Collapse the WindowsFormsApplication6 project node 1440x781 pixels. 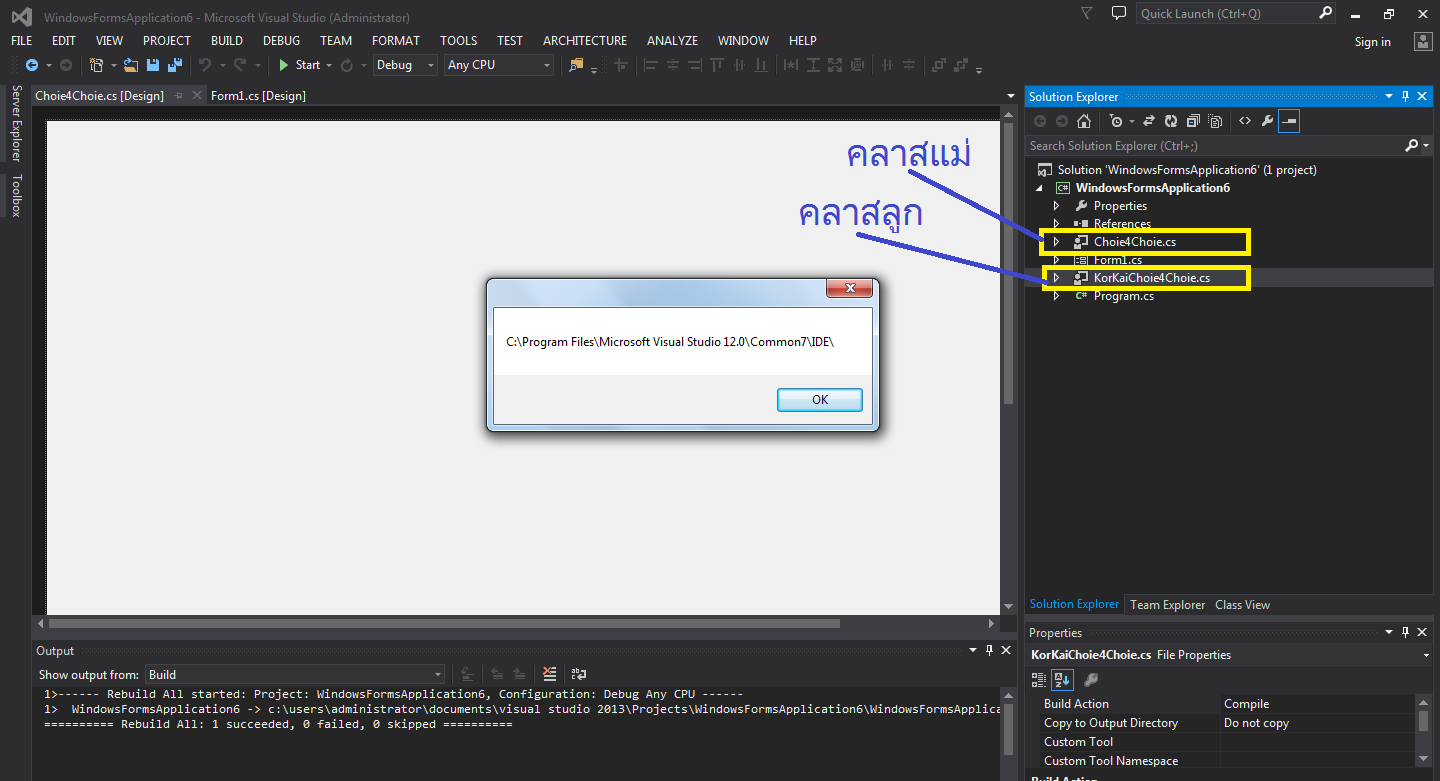coord(1038,188)
